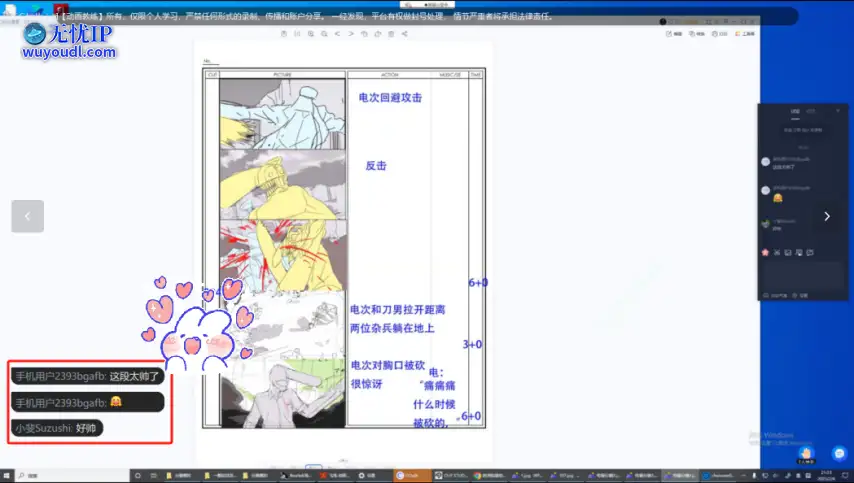Switch to the orange highlighted taskbar app
854x483 pixels.
[412, 475]
